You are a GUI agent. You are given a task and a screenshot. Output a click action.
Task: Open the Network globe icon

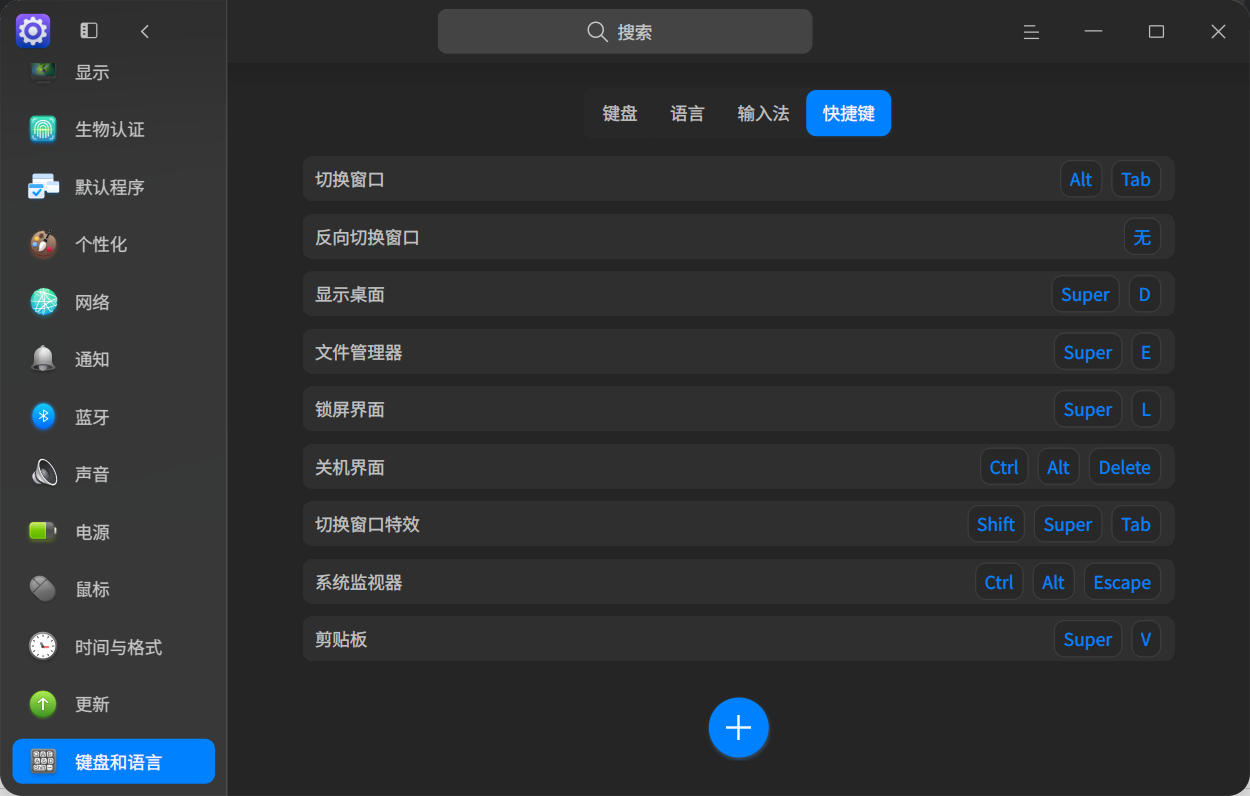pyautogui.click(x=43, y=302)
